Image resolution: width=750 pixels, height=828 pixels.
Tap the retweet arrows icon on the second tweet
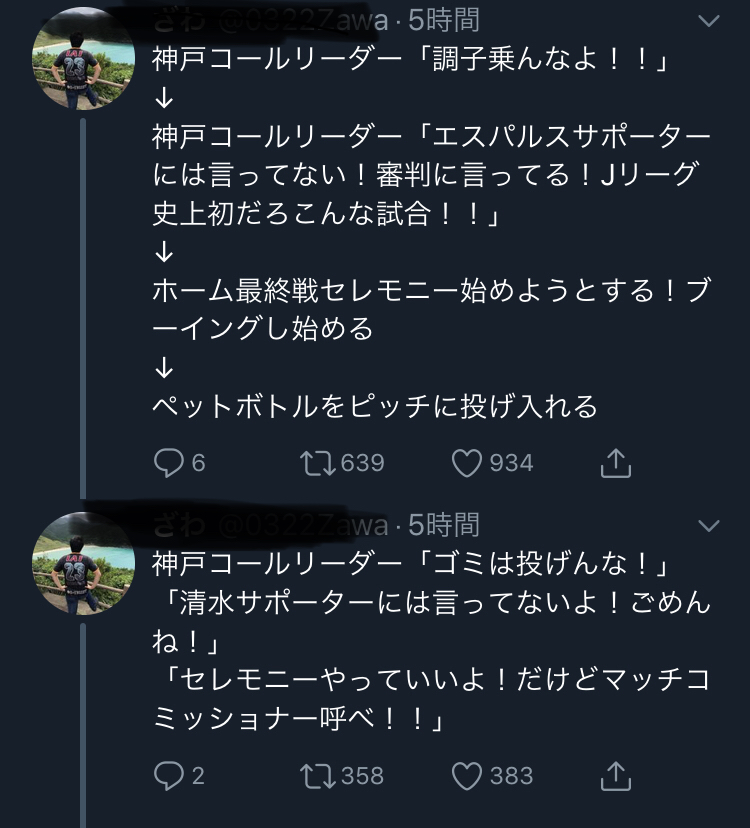tap(318, 775)
